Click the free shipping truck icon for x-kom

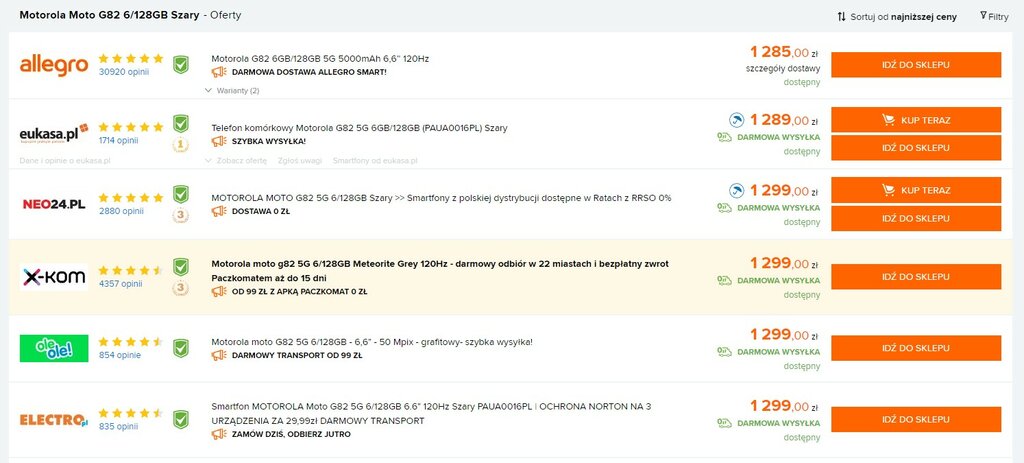724,280
